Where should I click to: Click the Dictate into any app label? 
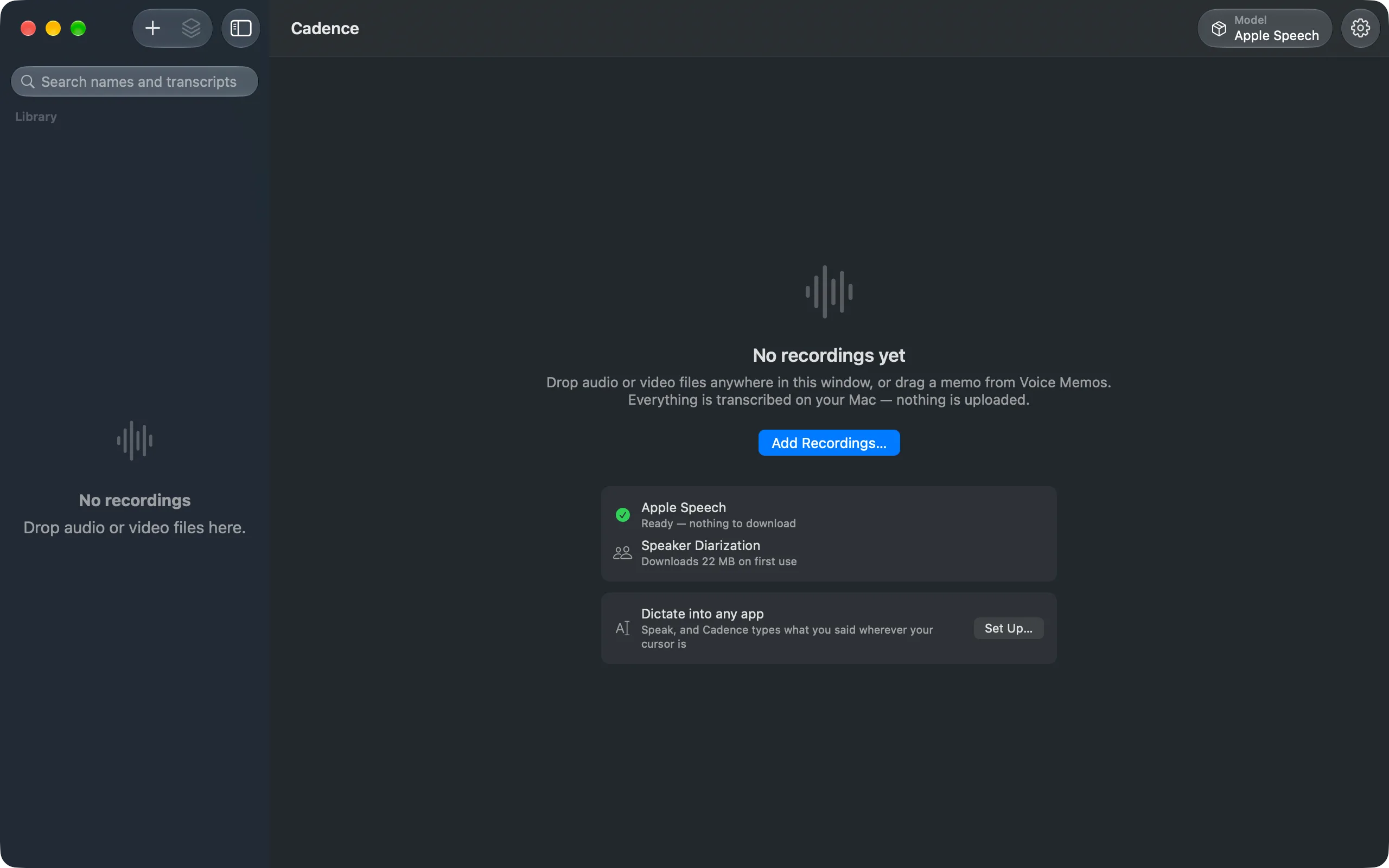tap(702, 614)
